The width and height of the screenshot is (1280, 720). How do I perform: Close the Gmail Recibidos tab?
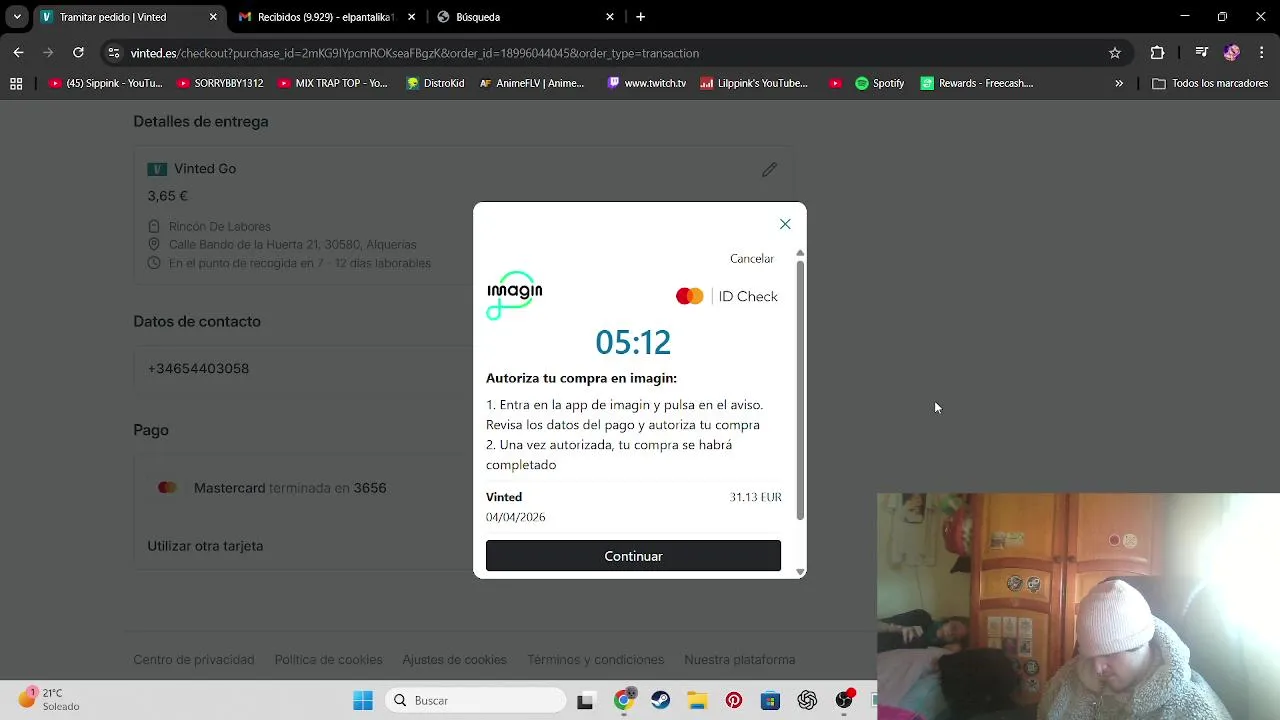click(x=411, y=17)
